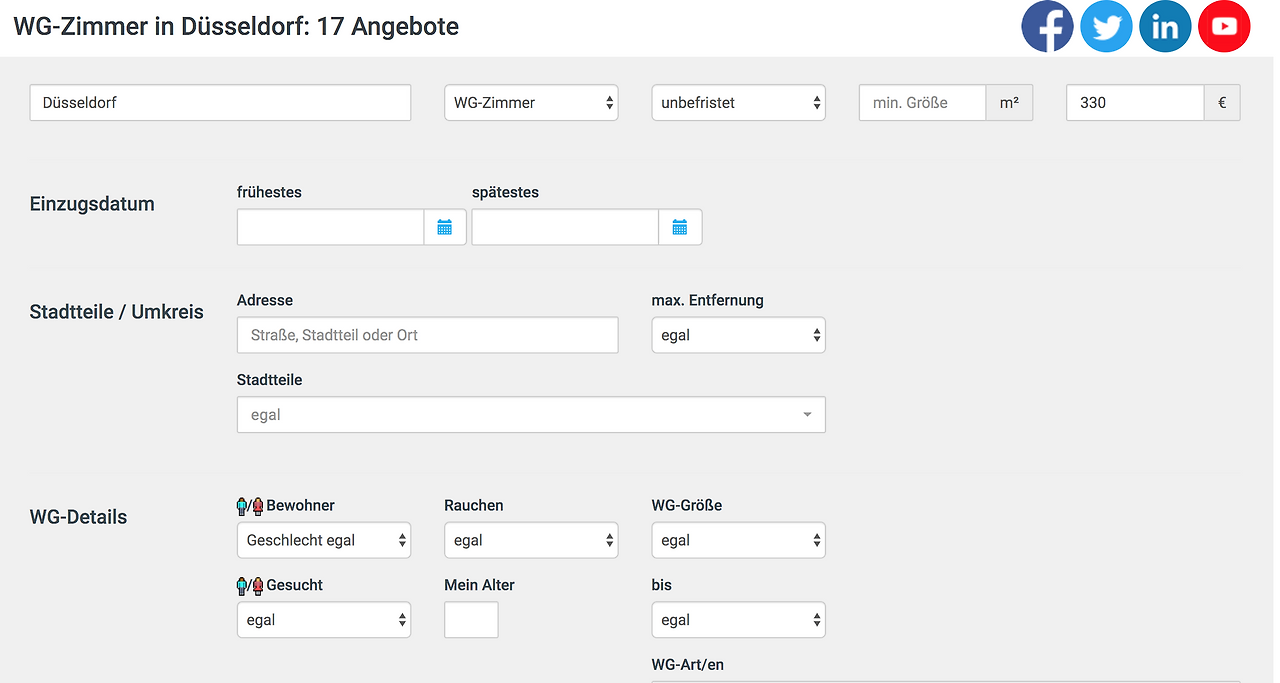This screenshot has height=683, width=1280.
Task: Open calendar picker for frühestes date
Action: point(445,228)
